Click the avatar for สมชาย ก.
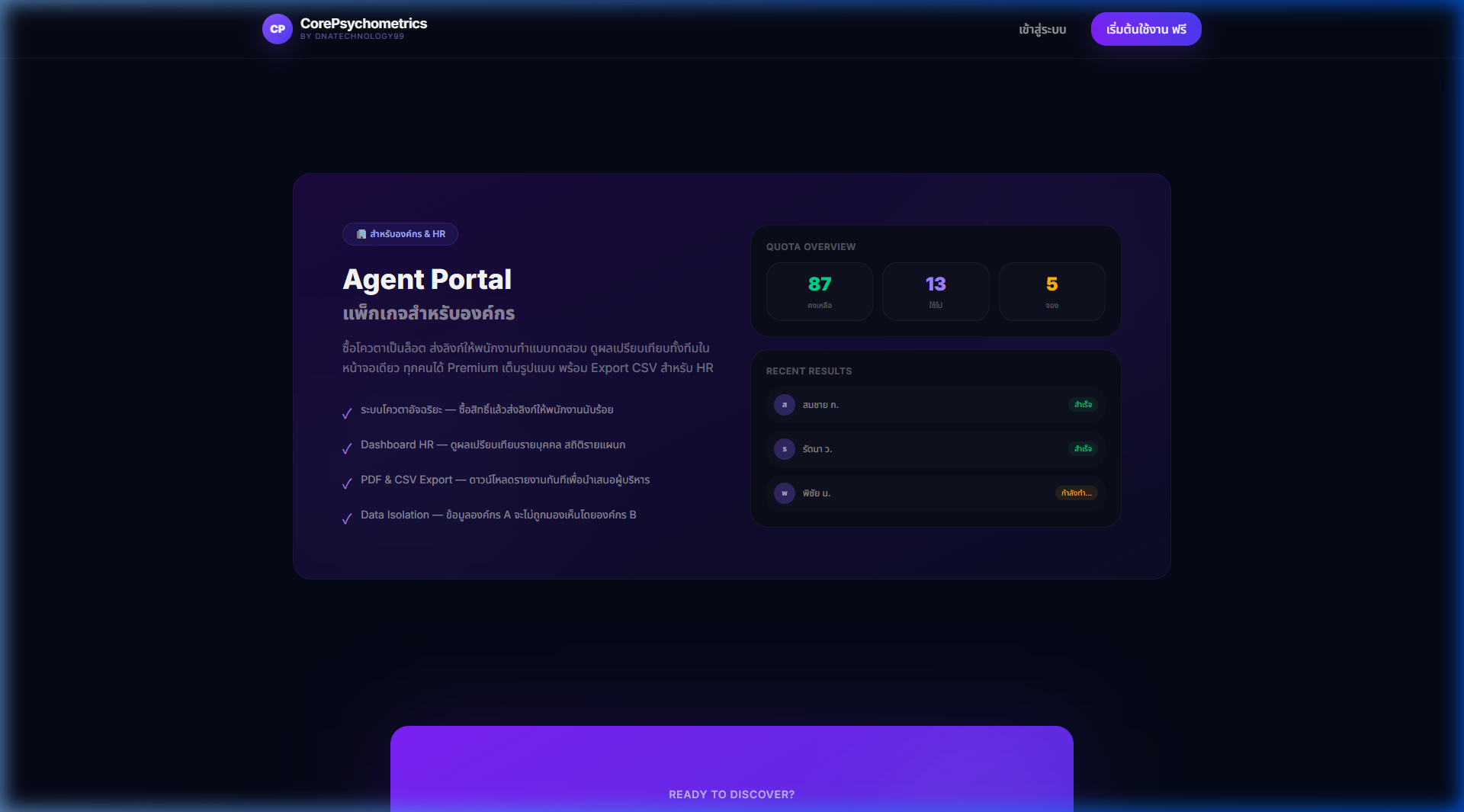The width and height of the screenshot is (1464, 812). tap(784, 405)
